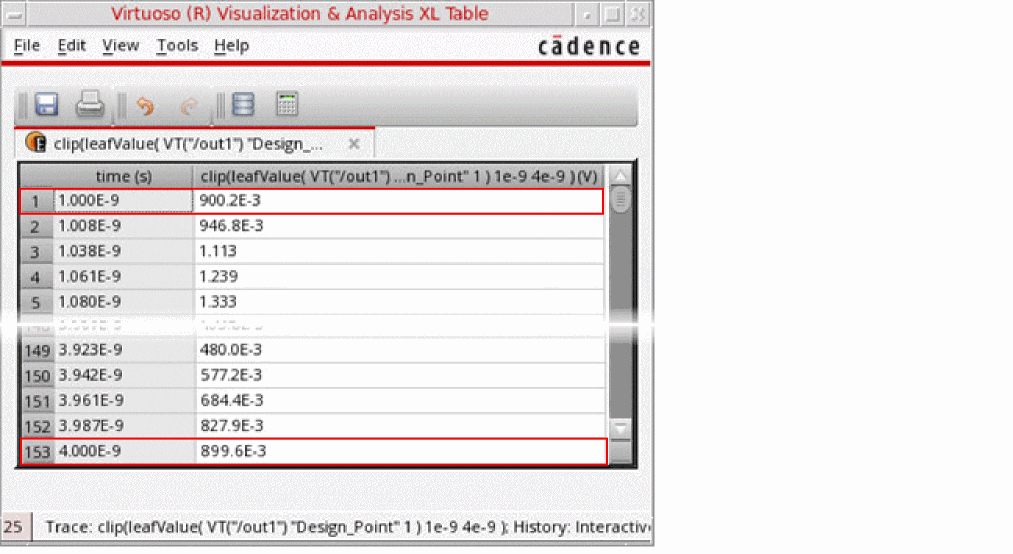Click the Redo arrow icon
Screen dimensions: 1013x554
(x=188, y=105)
